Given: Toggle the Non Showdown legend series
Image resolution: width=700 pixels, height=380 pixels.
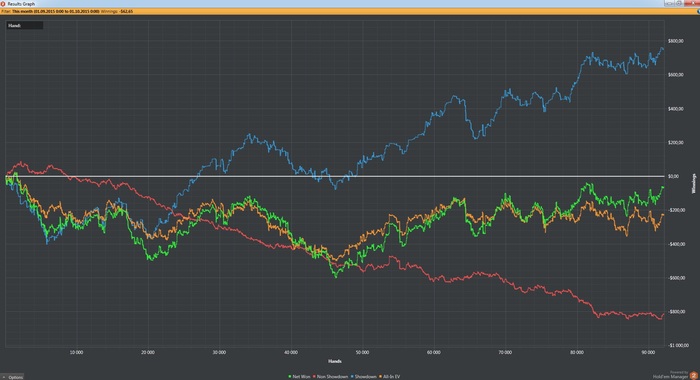Looking at the screenshot, I should [x=330, y=377].
